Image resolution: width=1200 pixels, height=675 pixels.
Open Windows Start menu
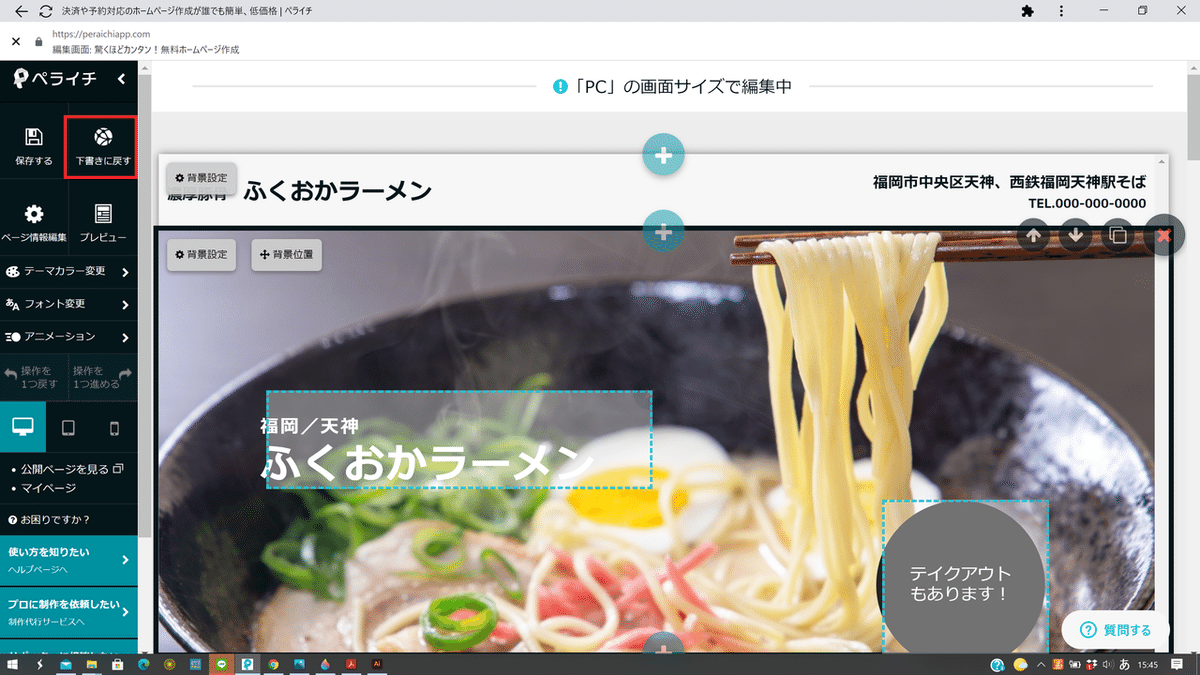coord(13,664)
